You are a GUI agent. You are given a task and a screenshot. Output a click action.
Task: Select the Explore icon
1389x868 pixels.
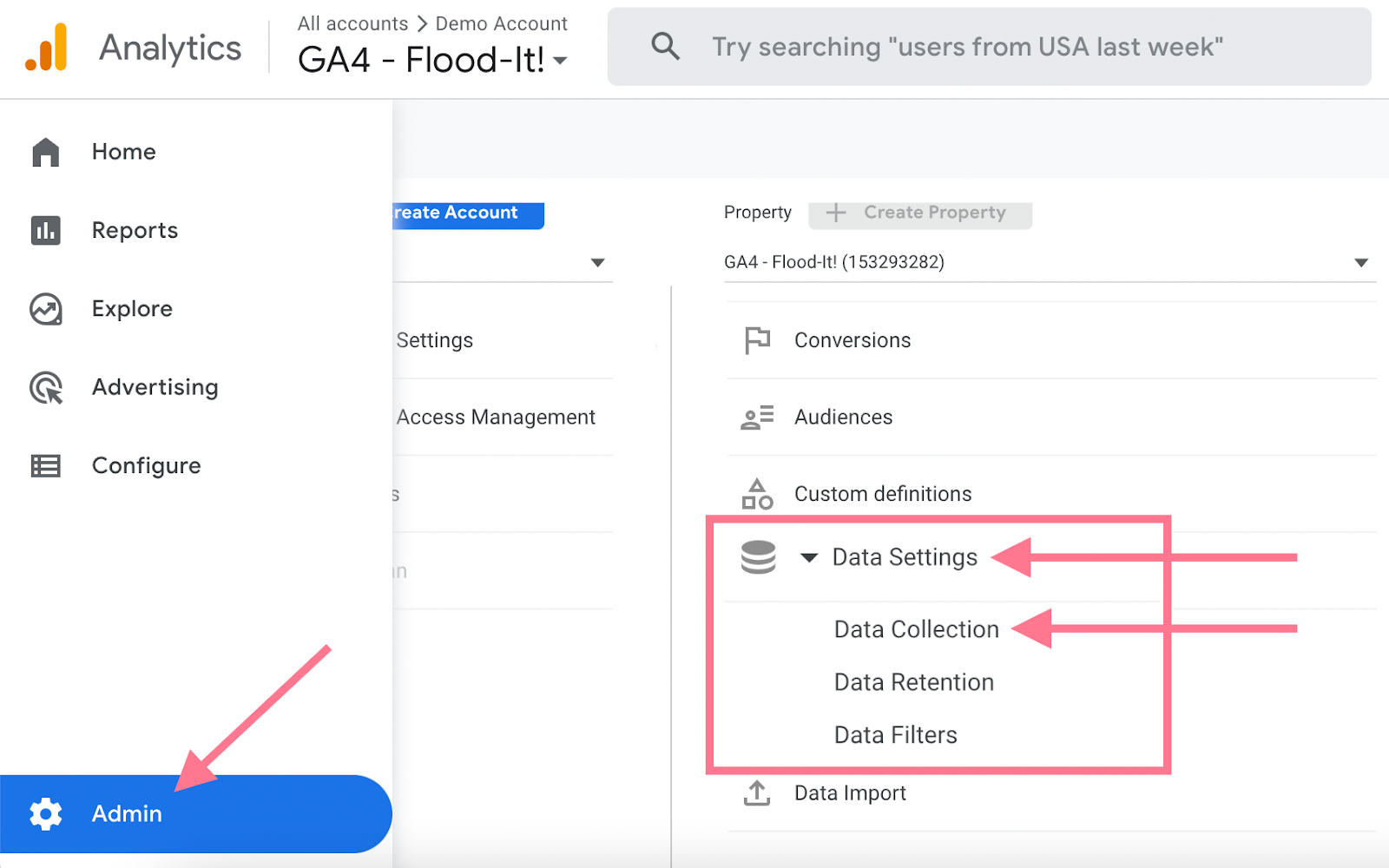44,308
